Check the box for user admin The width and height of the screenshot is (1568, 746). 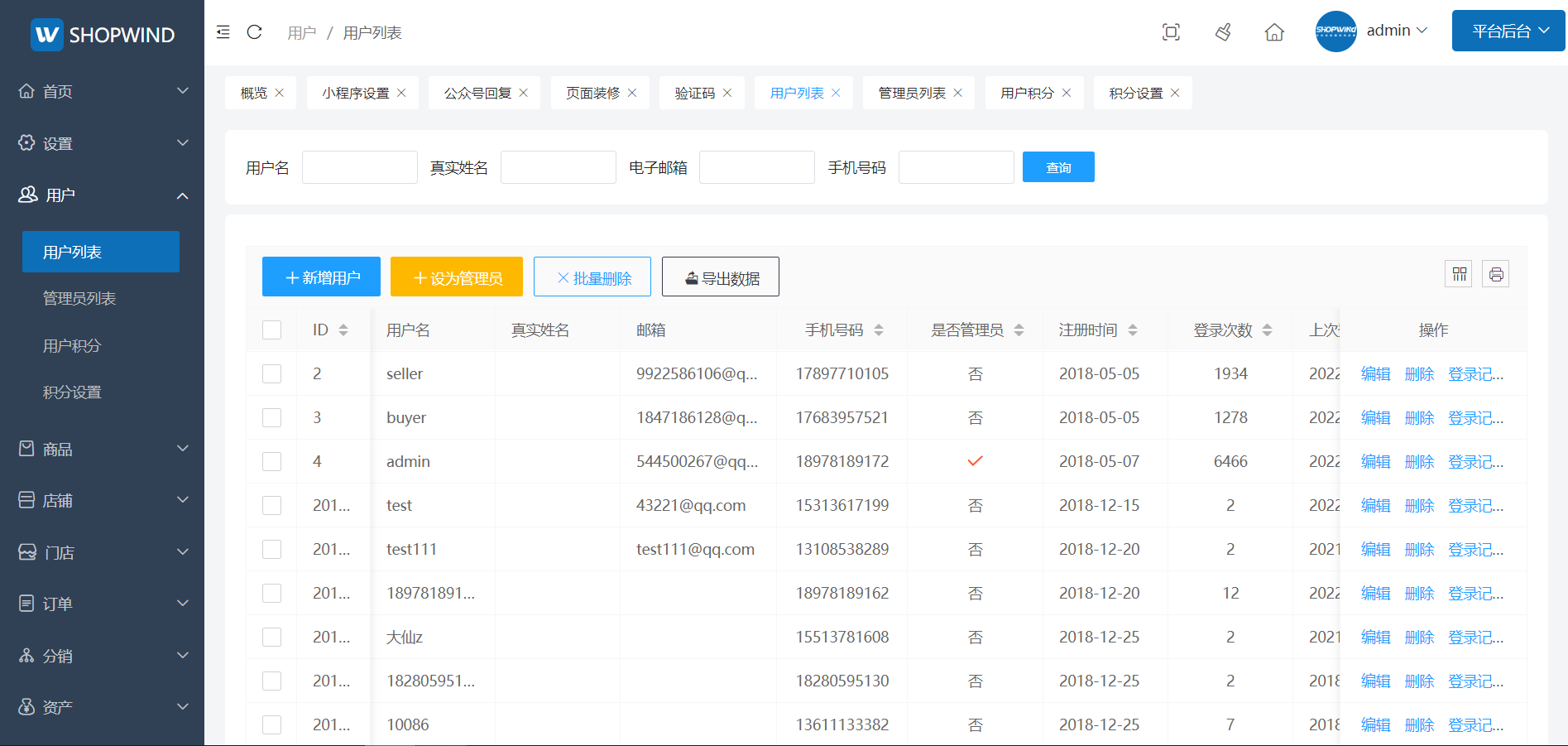[271, 462]
